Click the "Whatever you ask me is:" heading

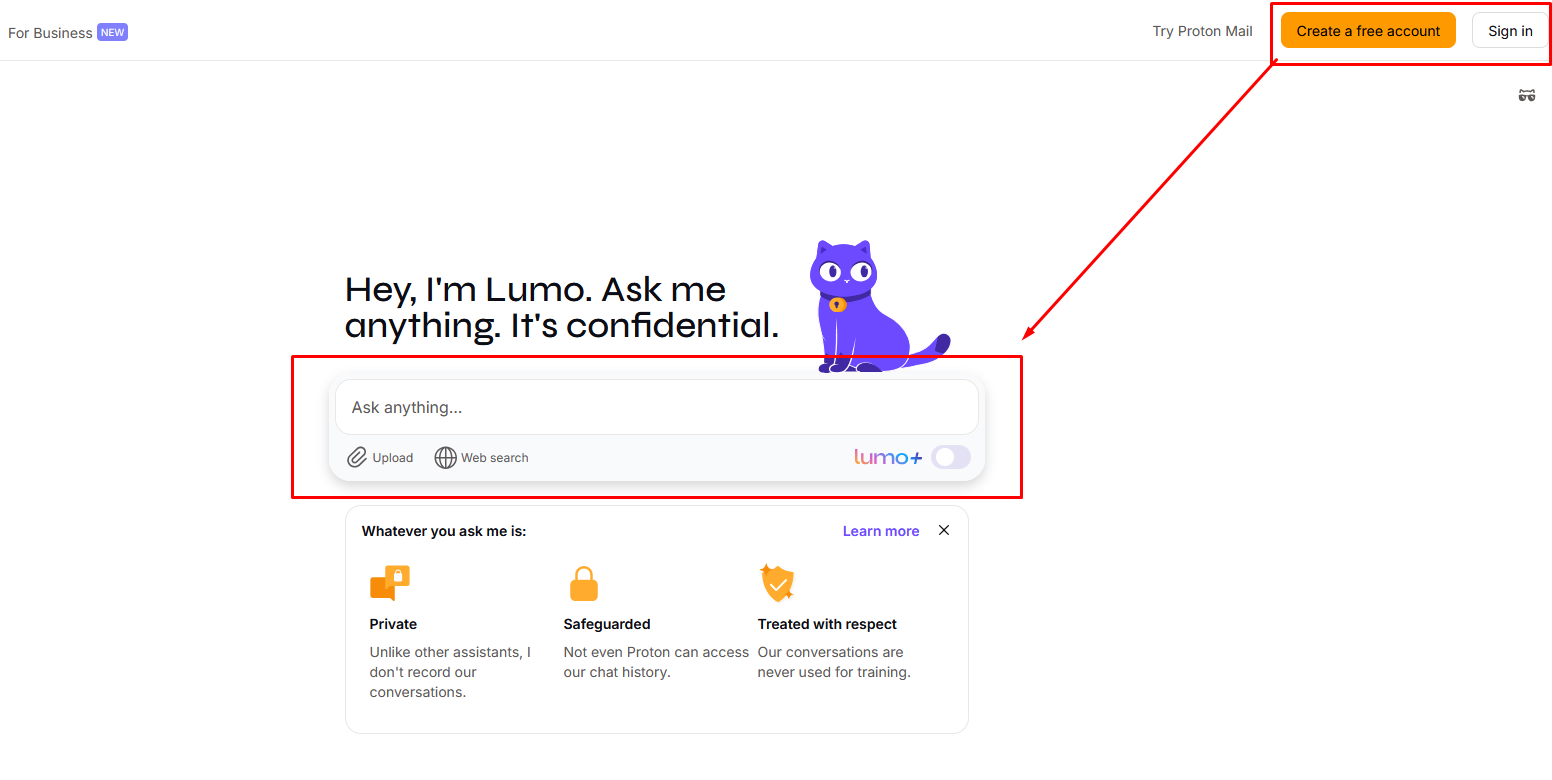tap(444, 531)
